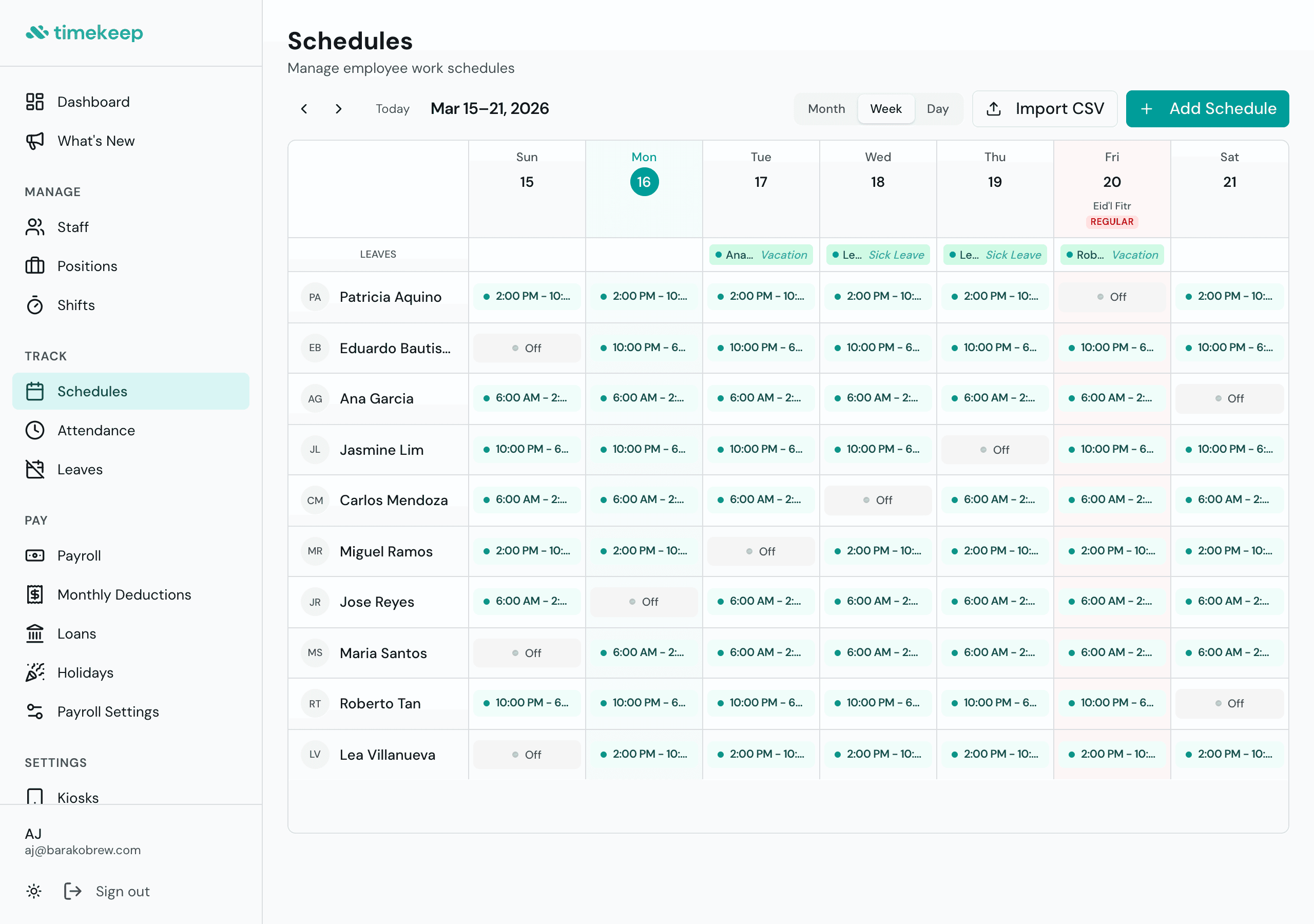Open Roberto's Vacation leave badge on Friday
1314x924 pixels.
1111,255
